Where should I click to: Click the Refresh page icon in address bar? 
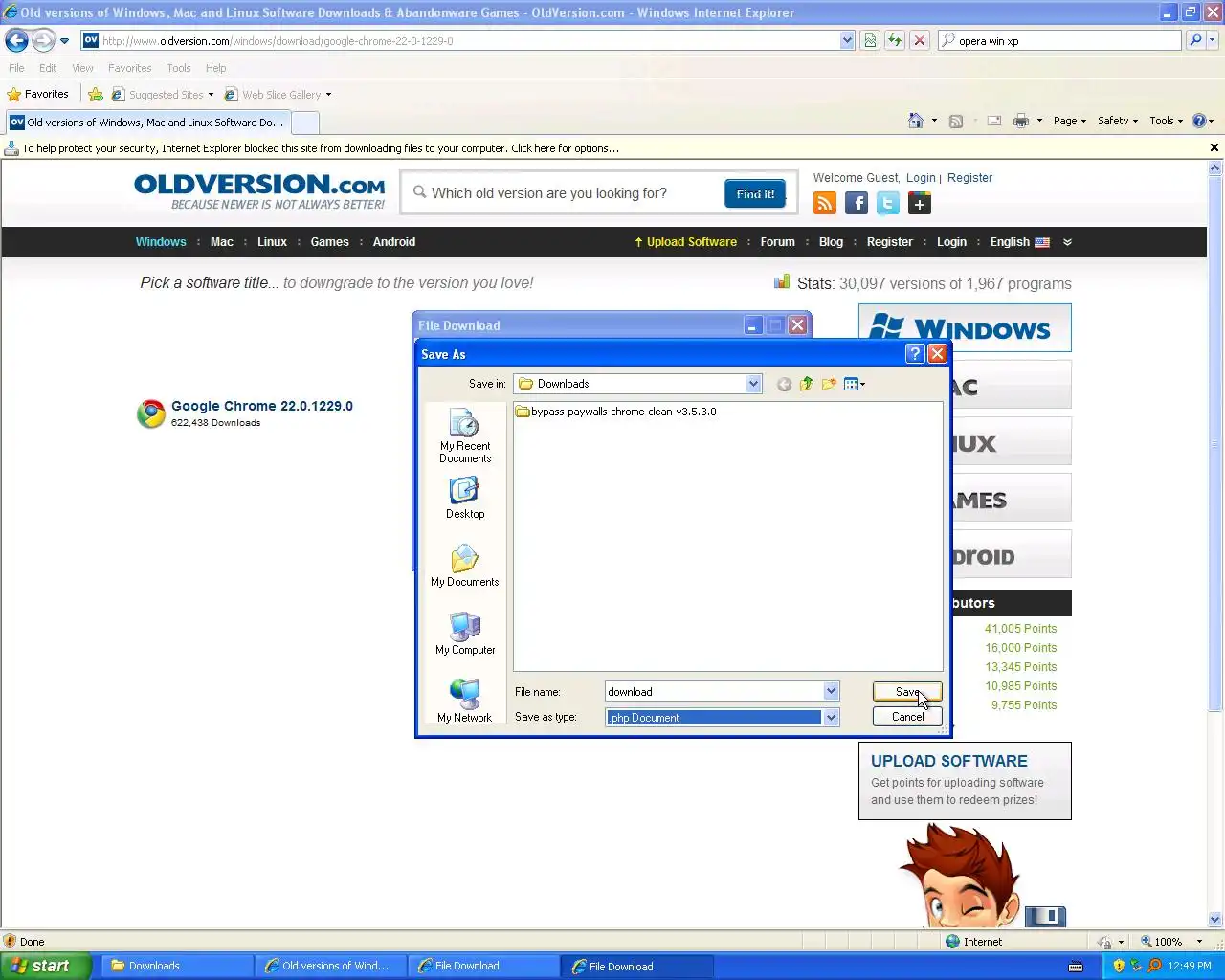[x=894, y=40]
